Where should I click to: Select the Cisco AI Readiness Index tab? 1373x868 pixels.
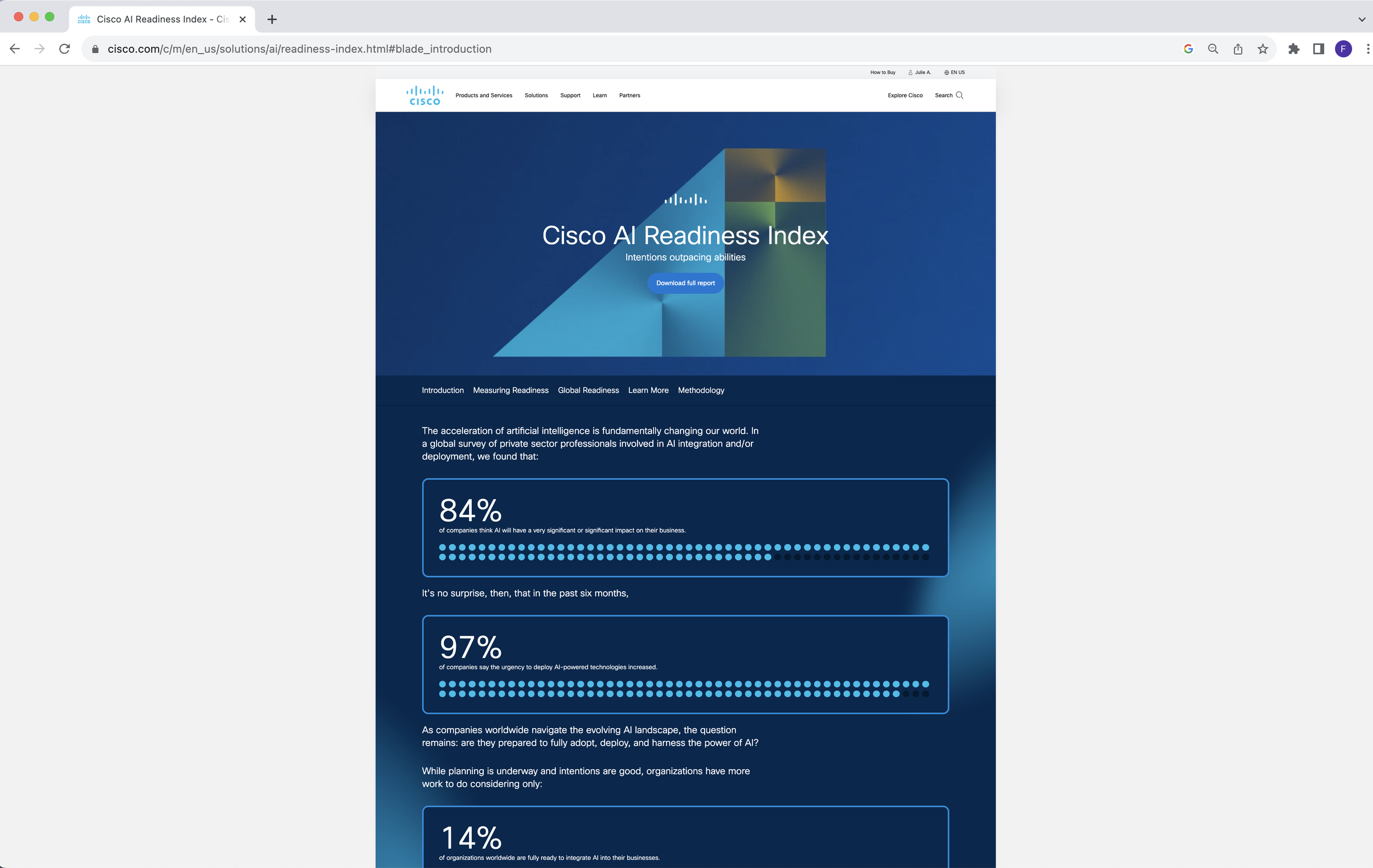click(162, 19)
